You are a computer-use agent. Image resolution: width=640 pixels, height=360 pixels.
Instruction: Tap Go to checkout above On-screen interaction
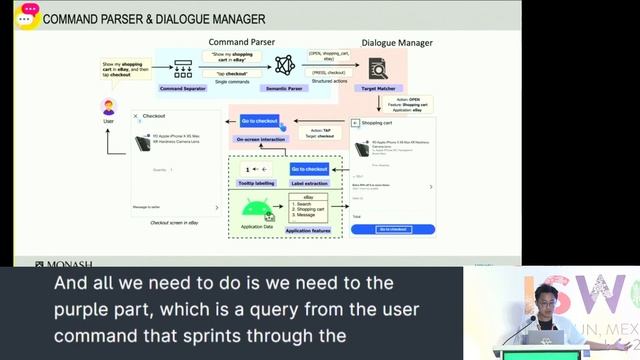click(260, 121)
